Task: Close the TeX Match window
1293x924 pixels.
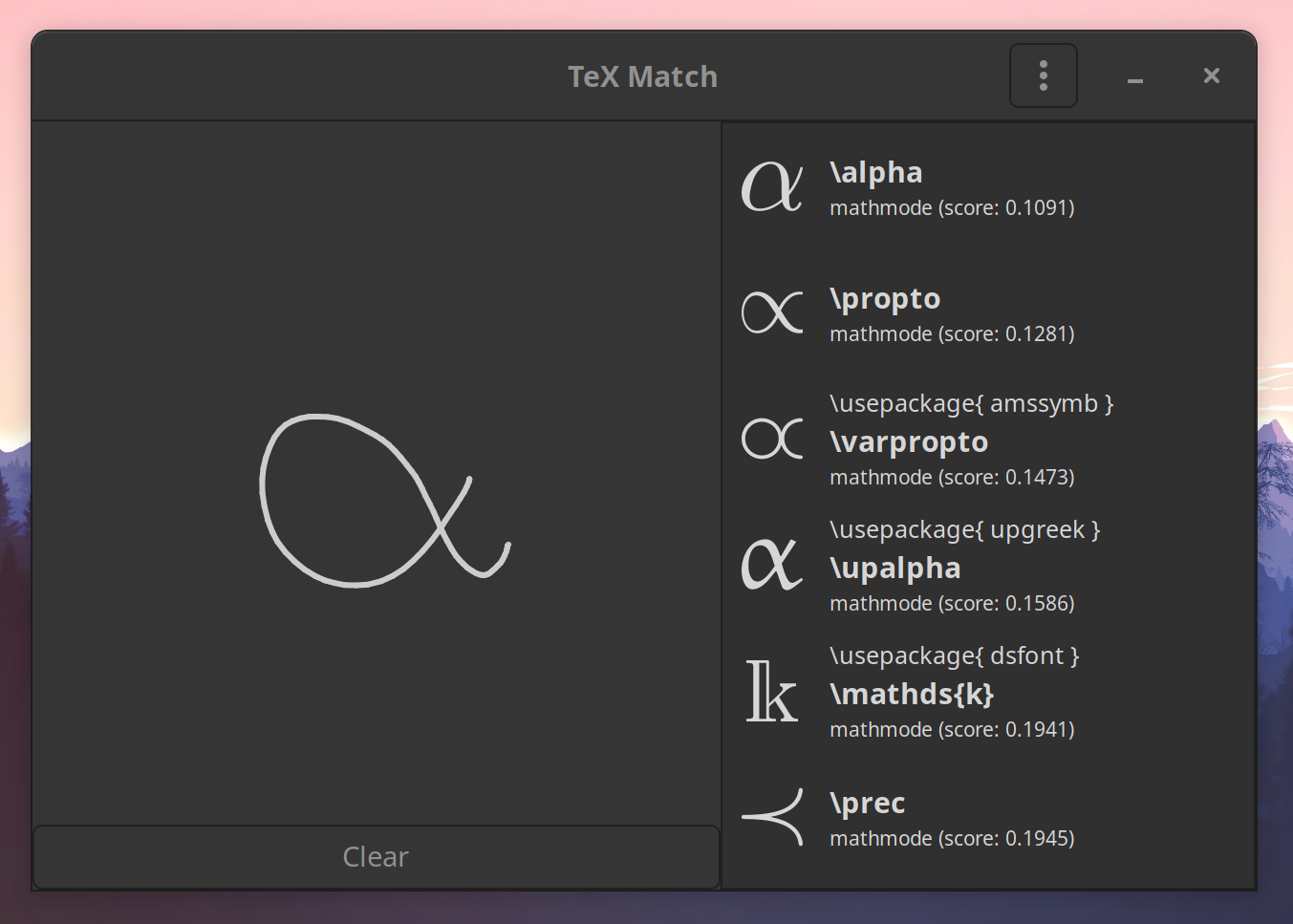Action: 1211,75
